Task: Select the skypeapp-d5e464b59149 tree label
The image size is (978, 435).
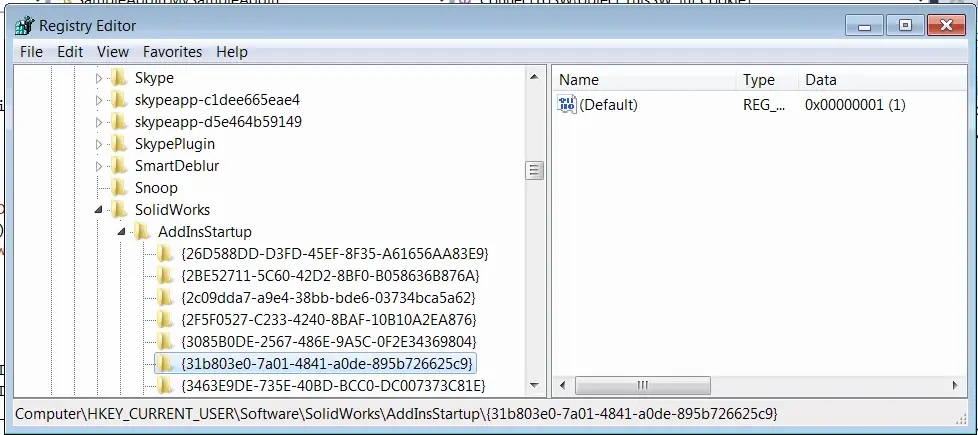Action: click(x=218, y=122)
